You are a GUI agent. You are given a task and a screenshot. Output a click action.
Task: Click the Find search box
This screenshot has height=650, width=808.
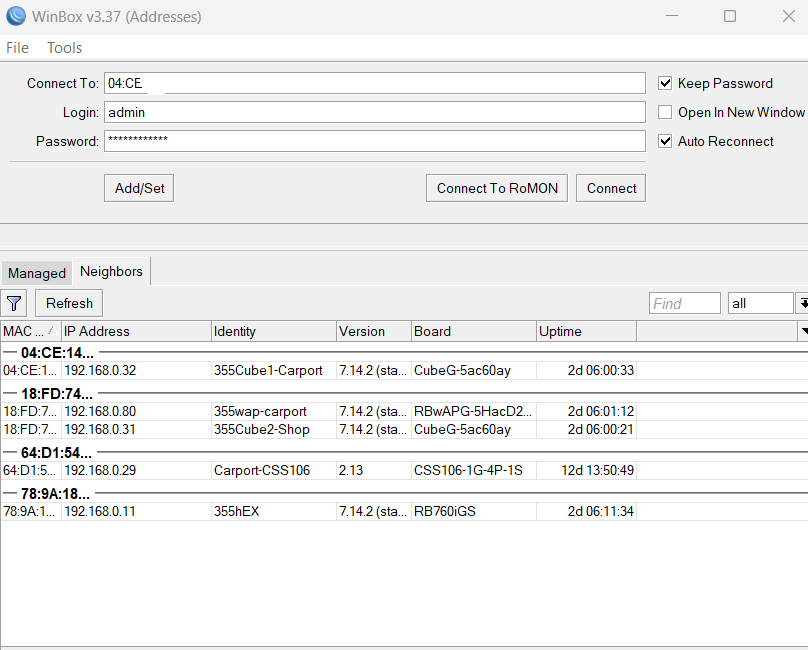click(x=685, y=303)
